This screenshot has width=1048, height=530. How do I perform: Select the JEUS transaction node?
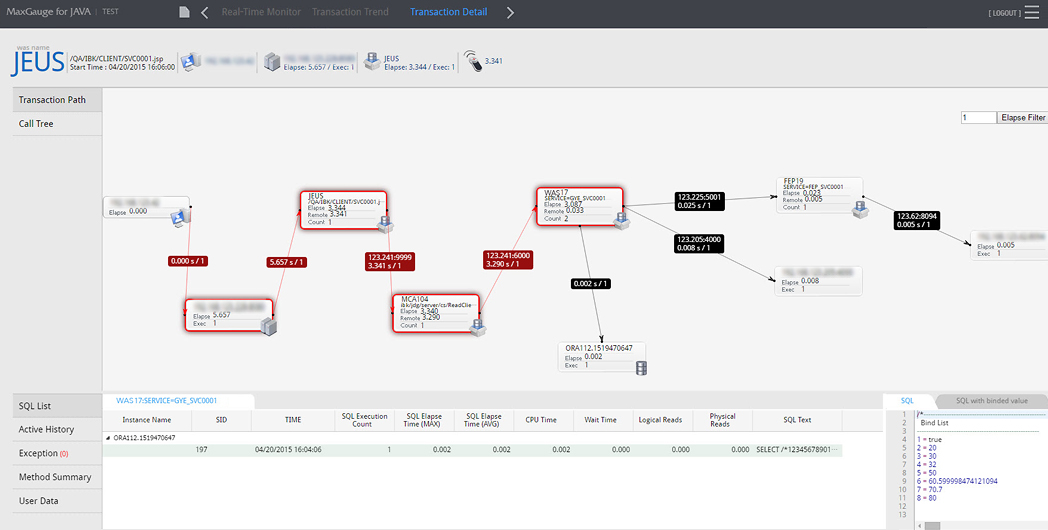tap(344, 211)
